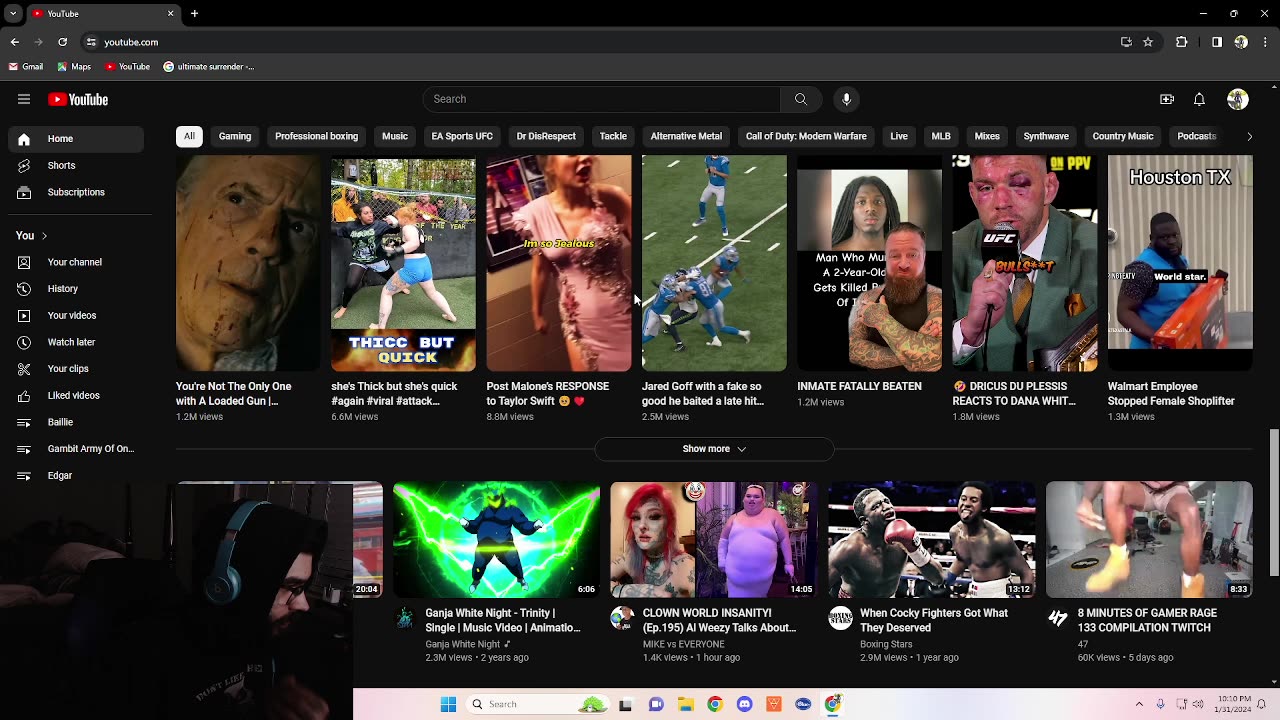This screenshot has height=720, width=1280.
Task: Select the All filter chip
Action: (189, 136)
